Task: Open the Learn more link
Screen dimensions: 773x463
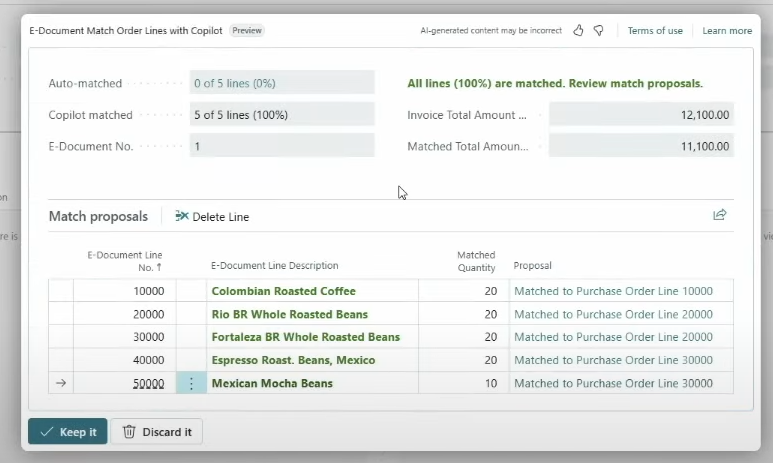Action: [x=727, y=31]
